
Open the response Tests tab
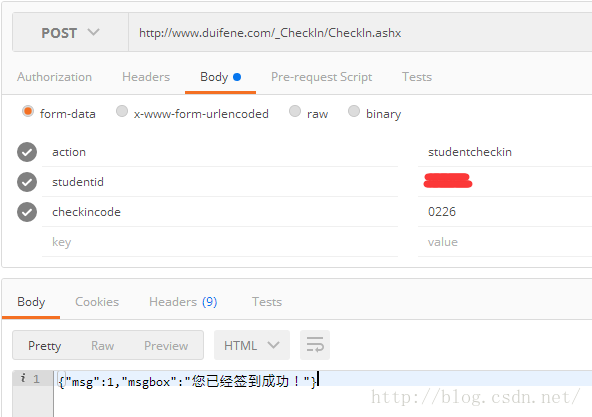pos(267,302)
